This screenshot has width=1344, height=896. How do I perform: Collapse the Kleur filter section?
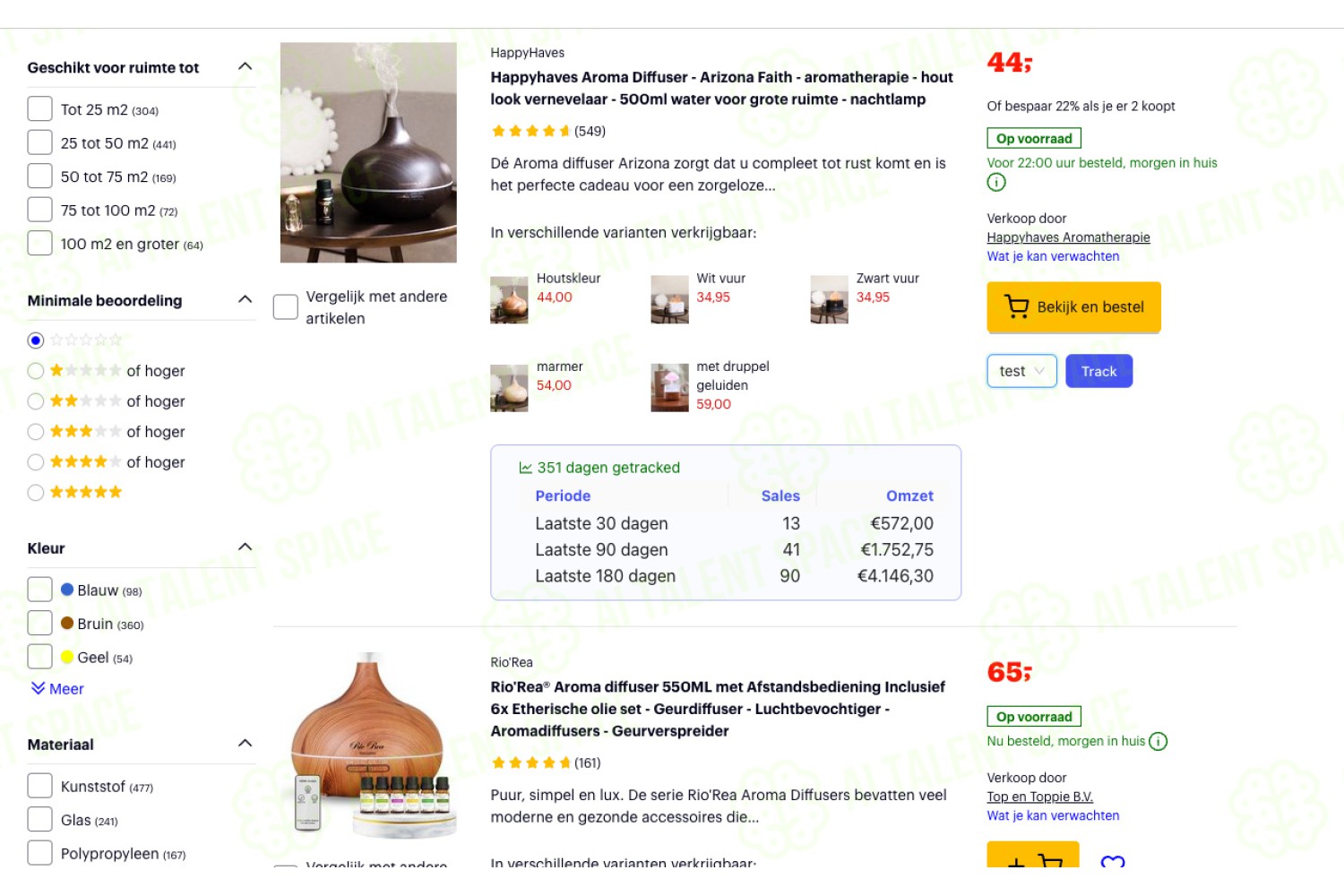[245, 547]
